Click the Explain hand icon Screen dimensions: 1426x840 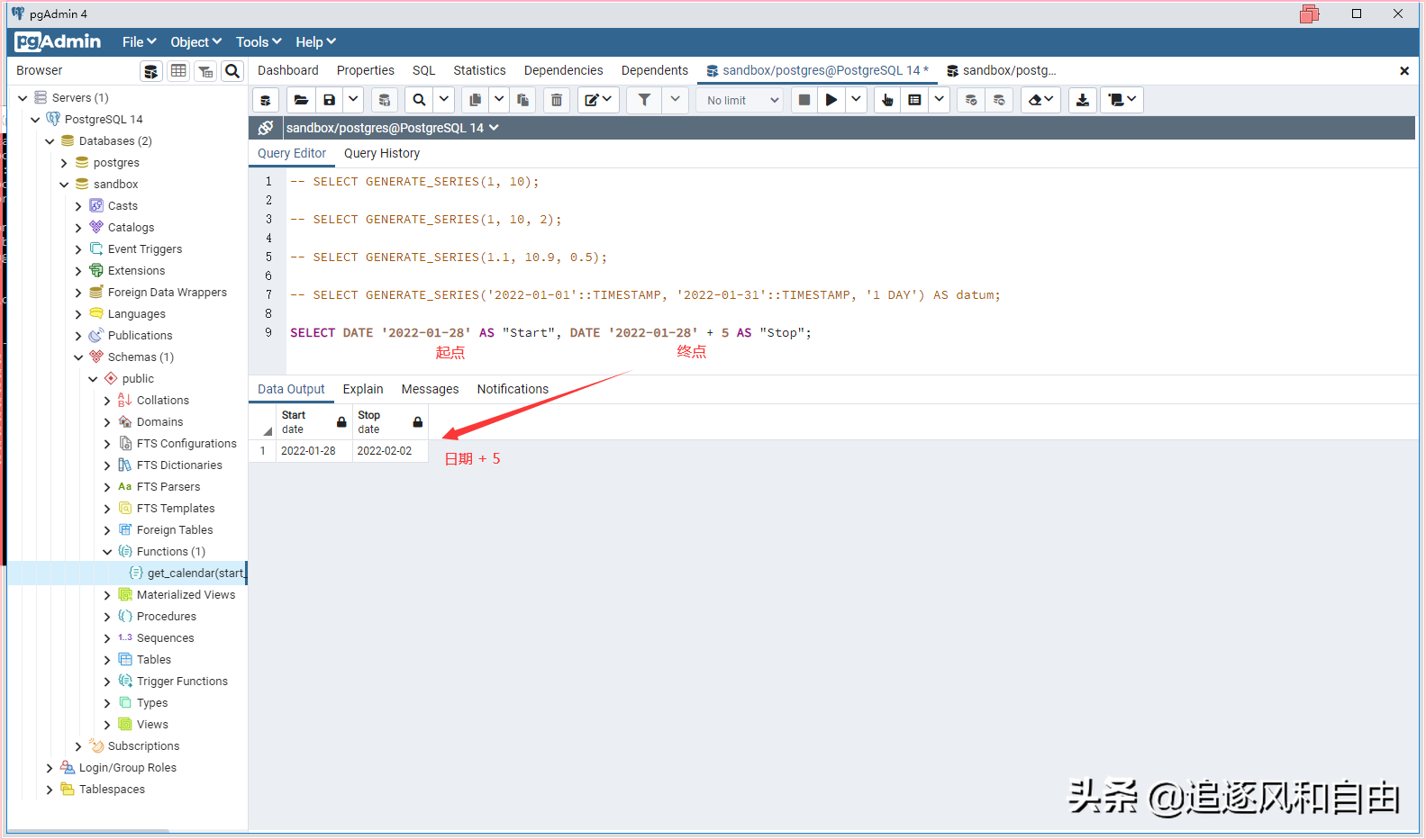[x=887, y=100]
